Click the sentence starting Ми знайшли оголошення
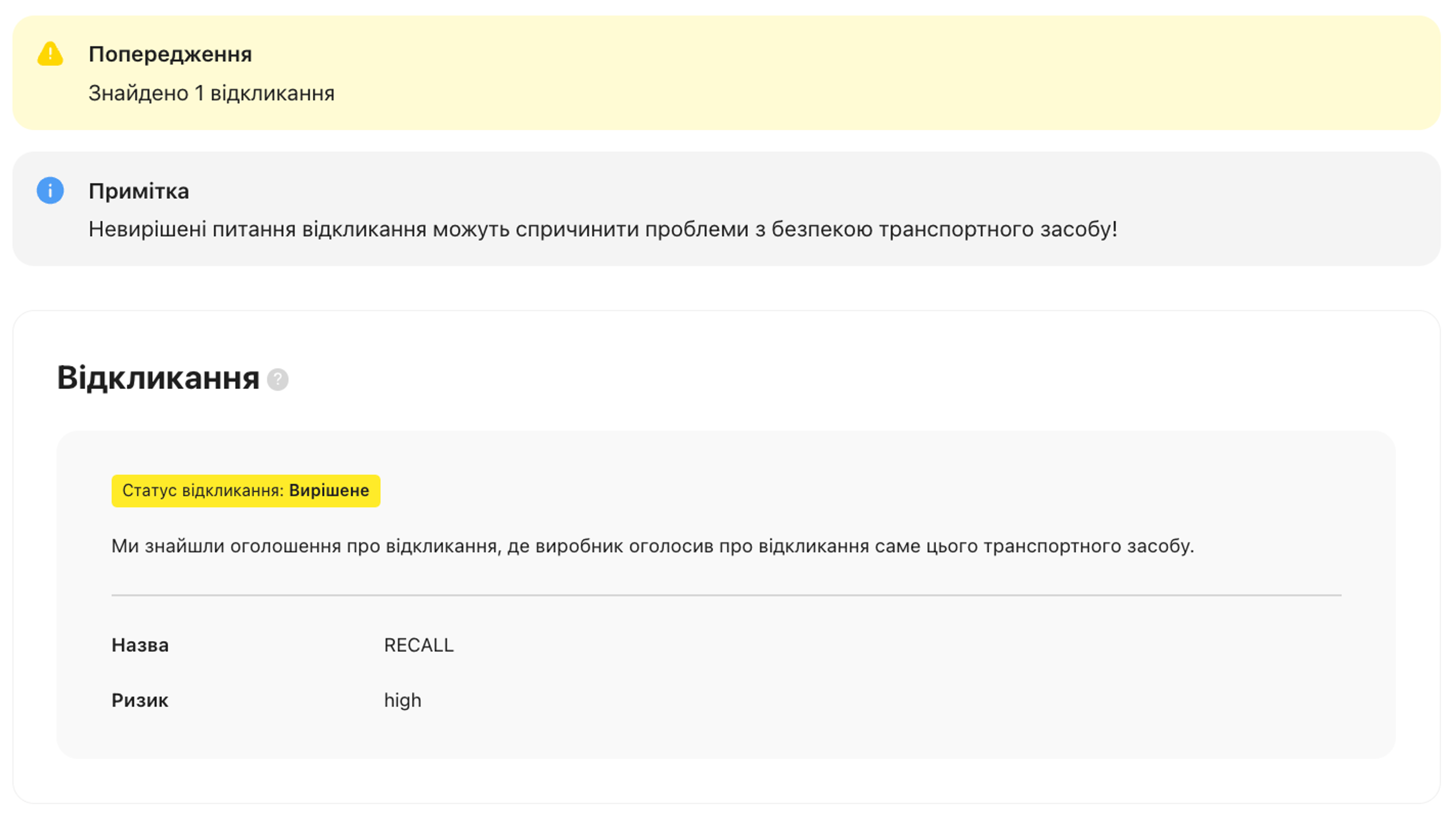Viewport: 1456px width, 824px height. click(653, 546)
